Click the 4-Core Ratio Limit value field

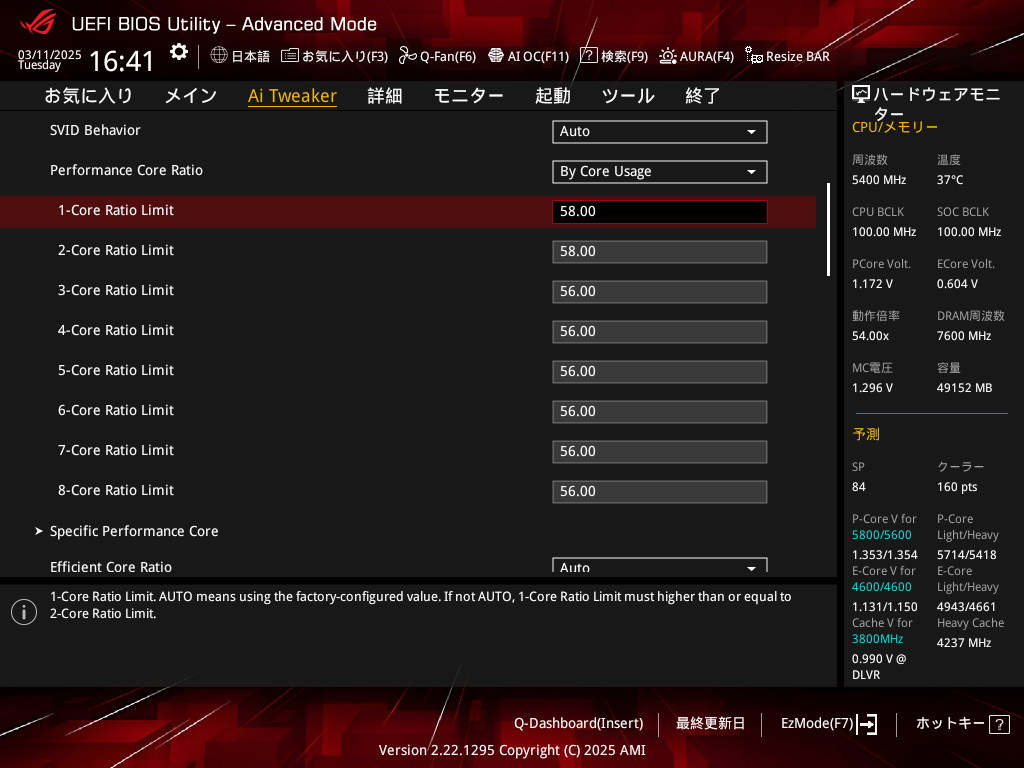[x=660, y=331]
